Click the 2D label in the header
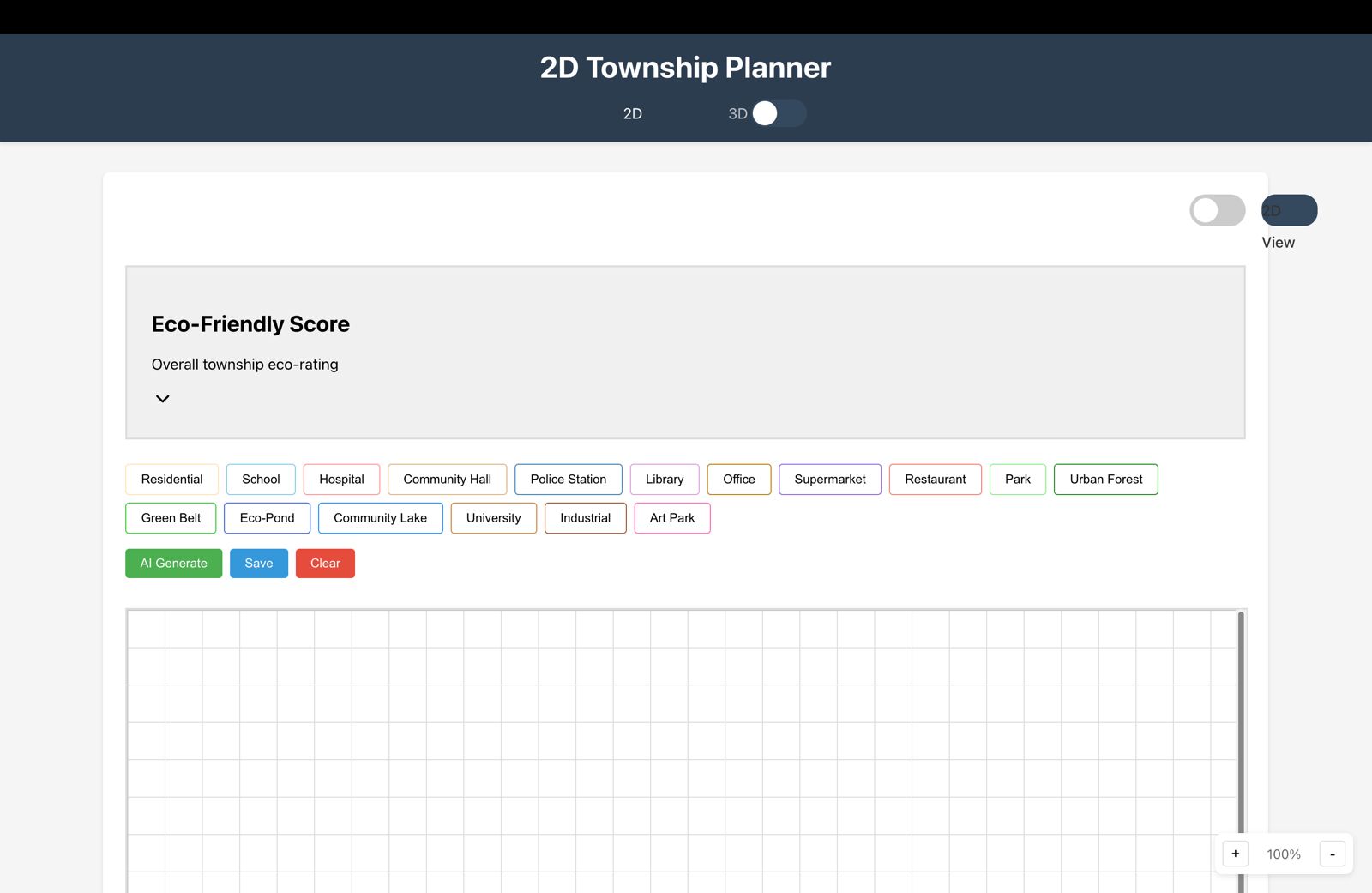This screenshot has width=1372, height=893. coord(633,114)
